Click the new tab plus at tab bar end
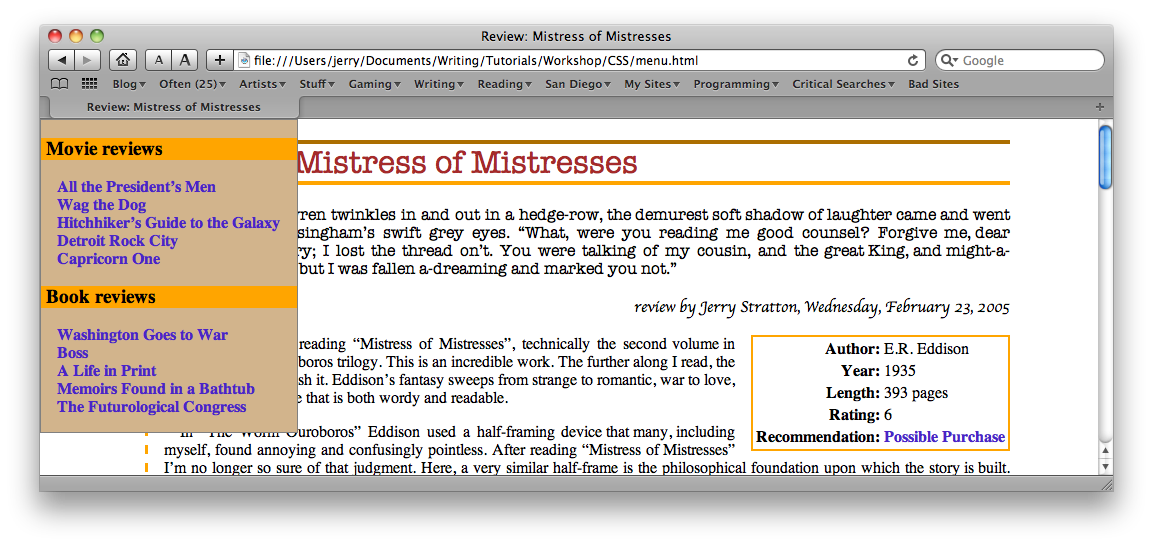Image resolution: width=1153 pixels, height=546 pixels. [1100, 107]
